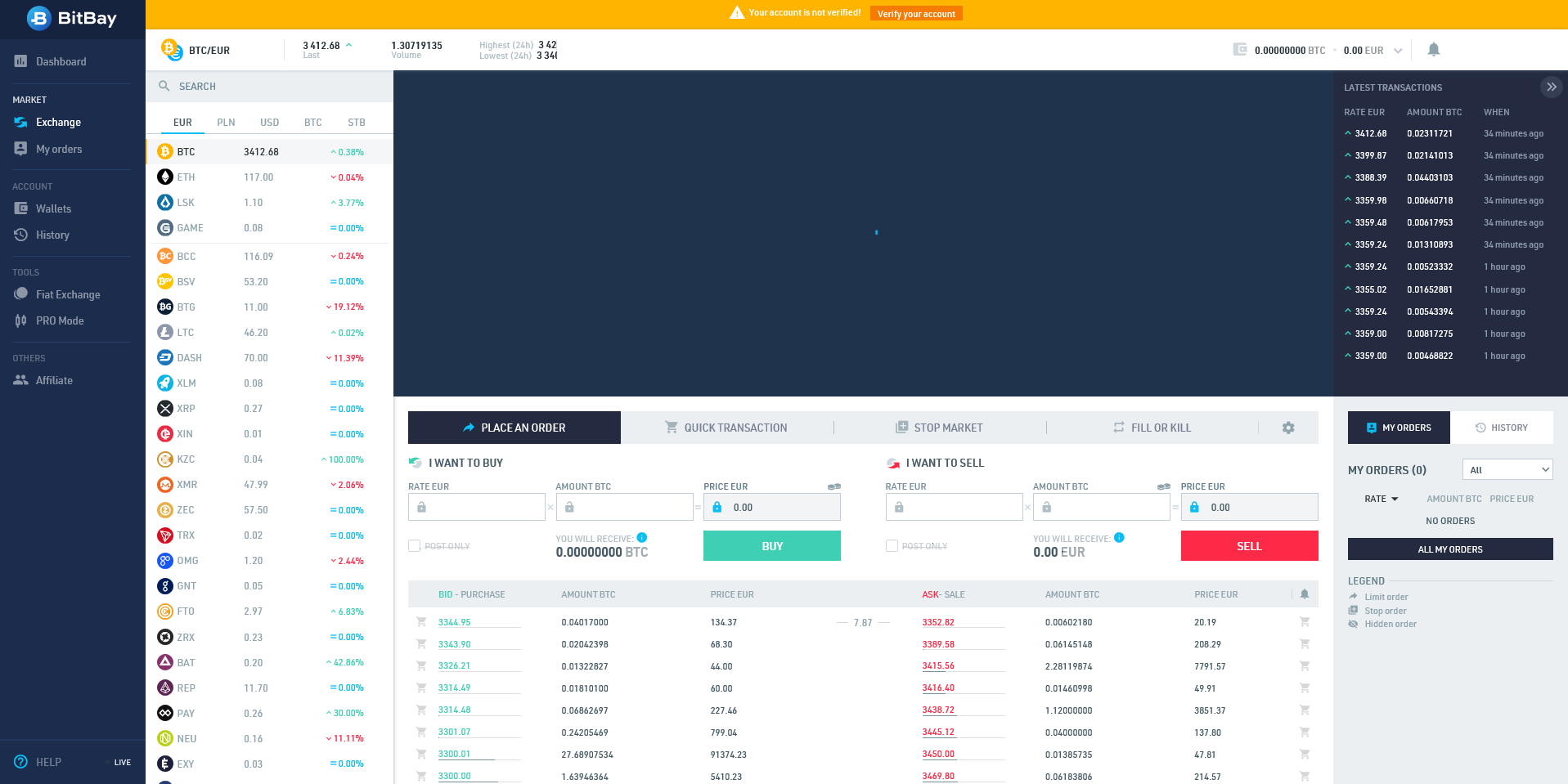
Task: Select the STB market tab
Action: (x=356, y=123)
